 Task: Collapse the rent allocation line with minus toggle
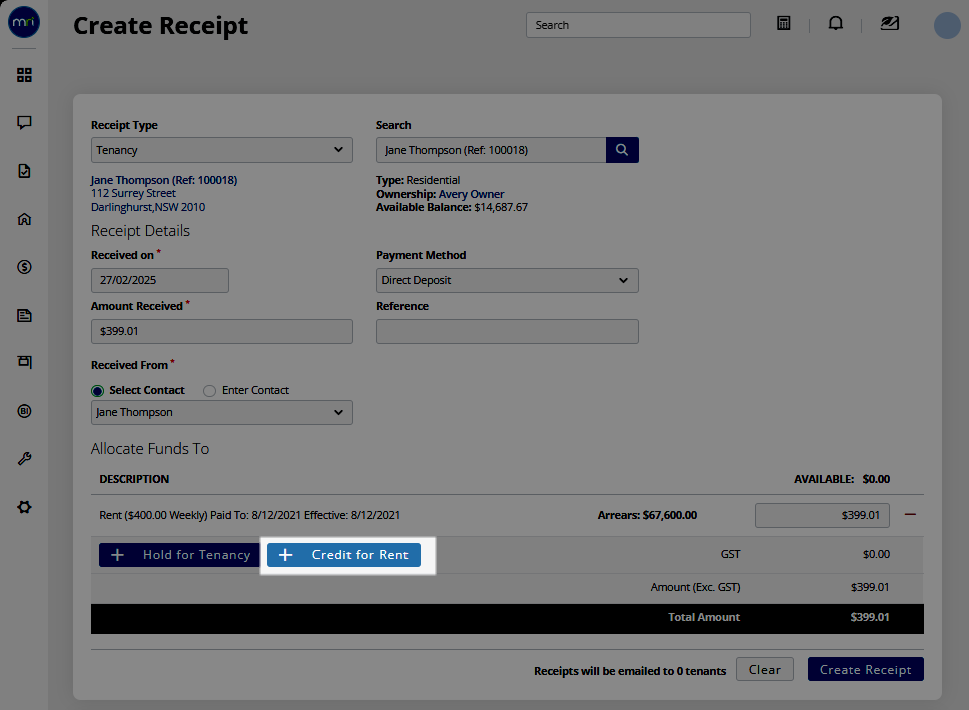tap(909, 514)
